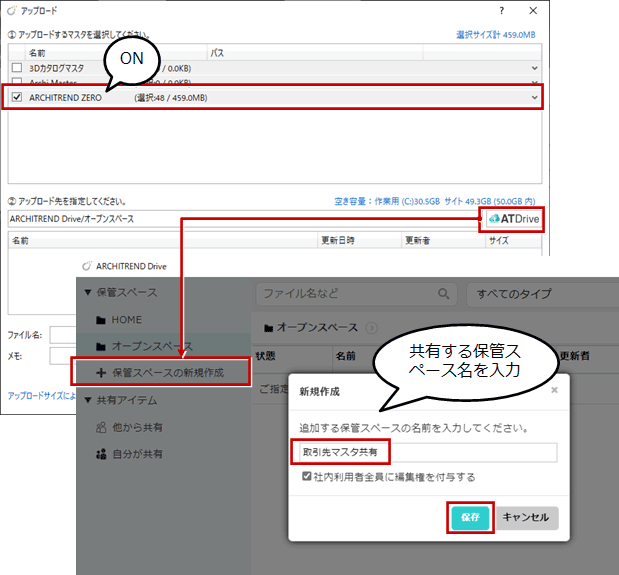Viewport: 619px width, 575px height.
Task: Click the 他から共有 people icon
Action: (x=101, y=427)
